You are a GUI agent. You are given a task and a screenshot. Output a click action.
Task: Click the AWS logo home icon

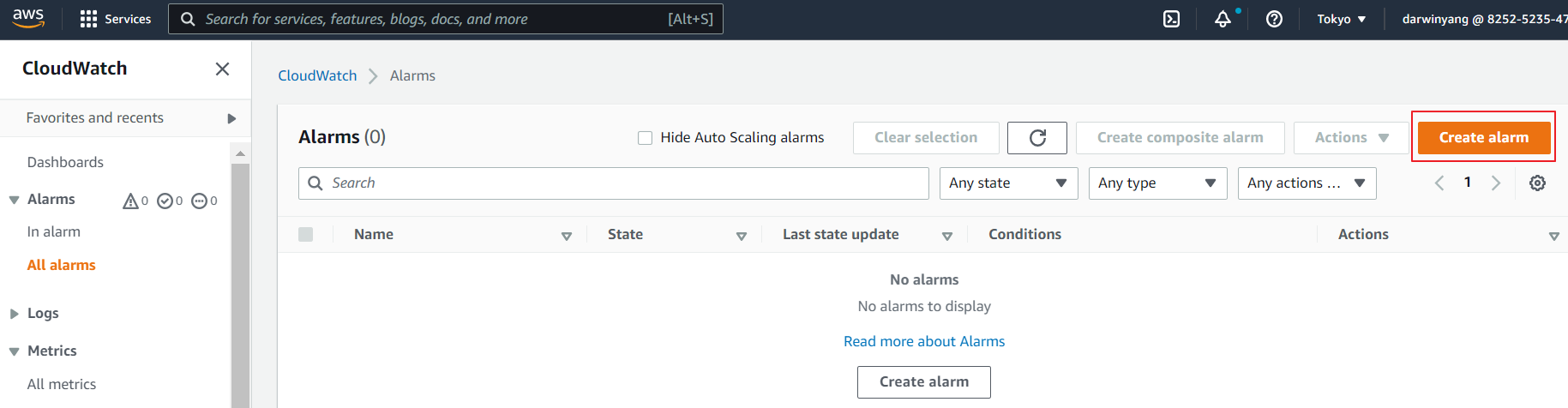pos(28,18)
